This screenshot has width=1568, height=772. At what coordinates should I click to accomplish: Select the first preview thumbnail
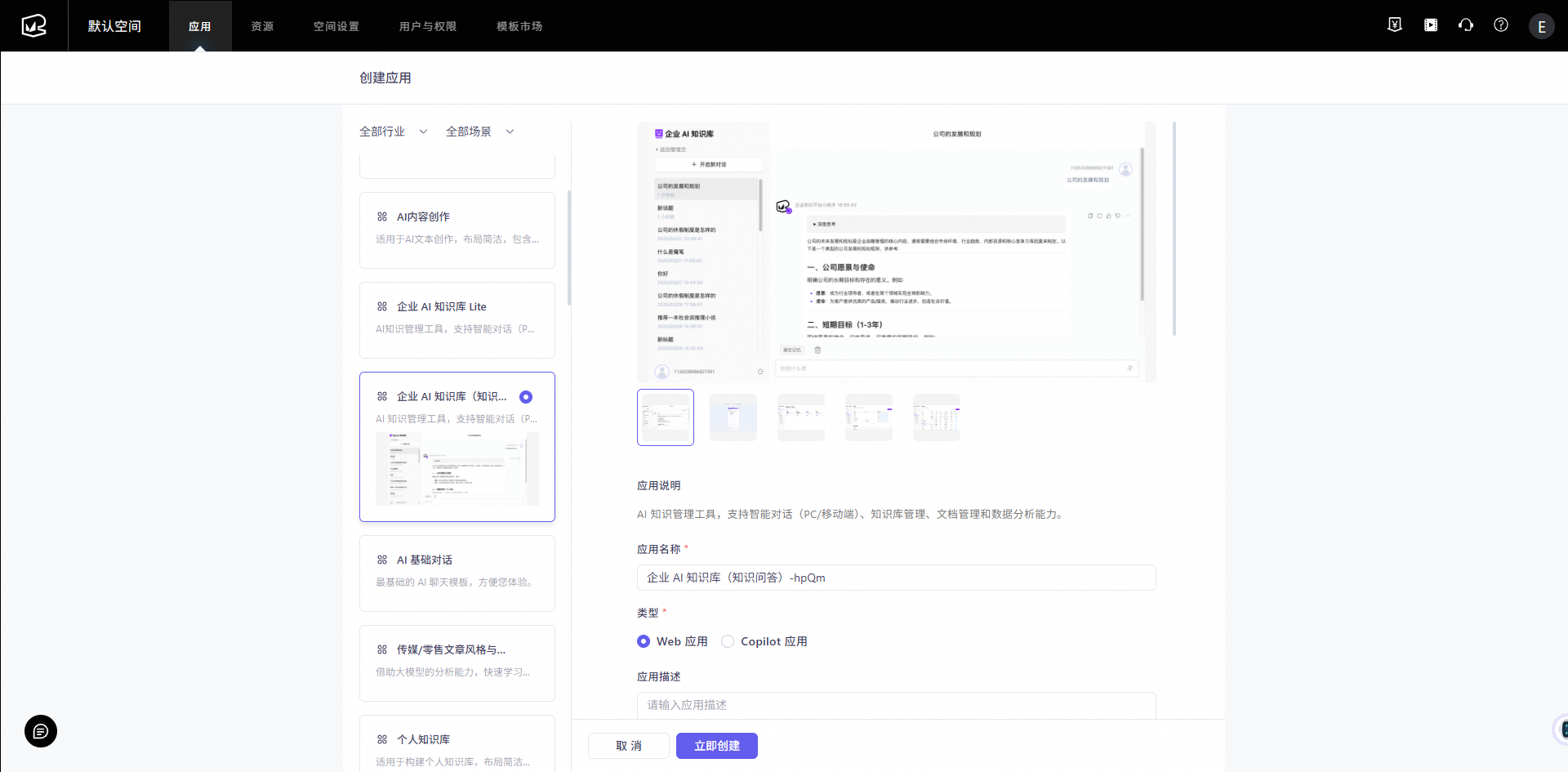coord(666,417)
